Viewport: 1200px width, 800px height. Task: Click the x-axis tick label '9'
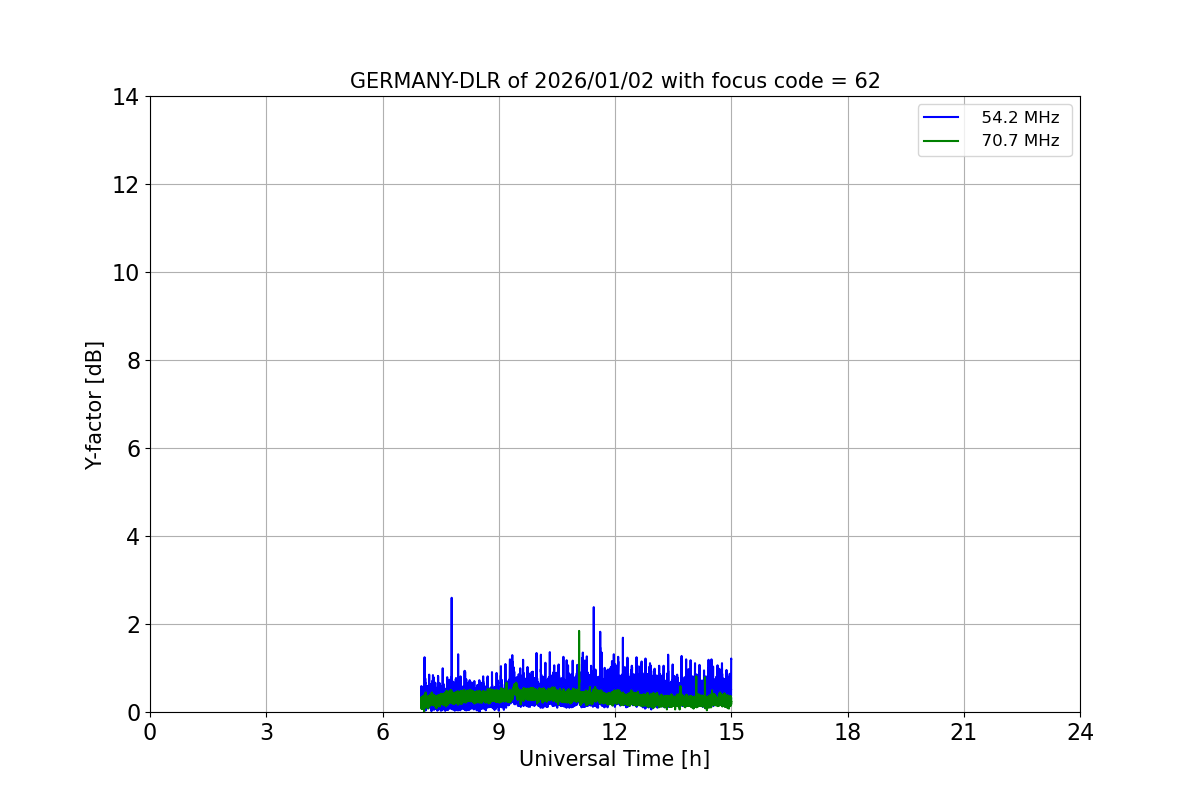tap(499, 732)
